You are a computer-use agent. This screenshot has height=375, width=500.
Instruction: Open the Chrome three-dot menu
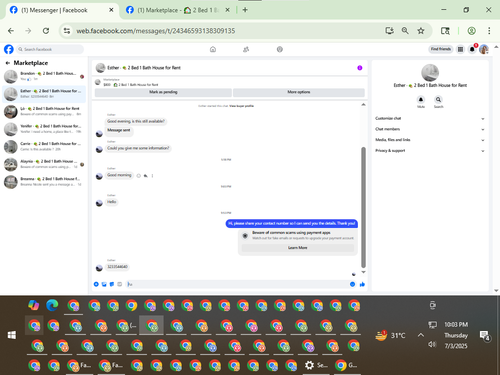pos(489,31)
